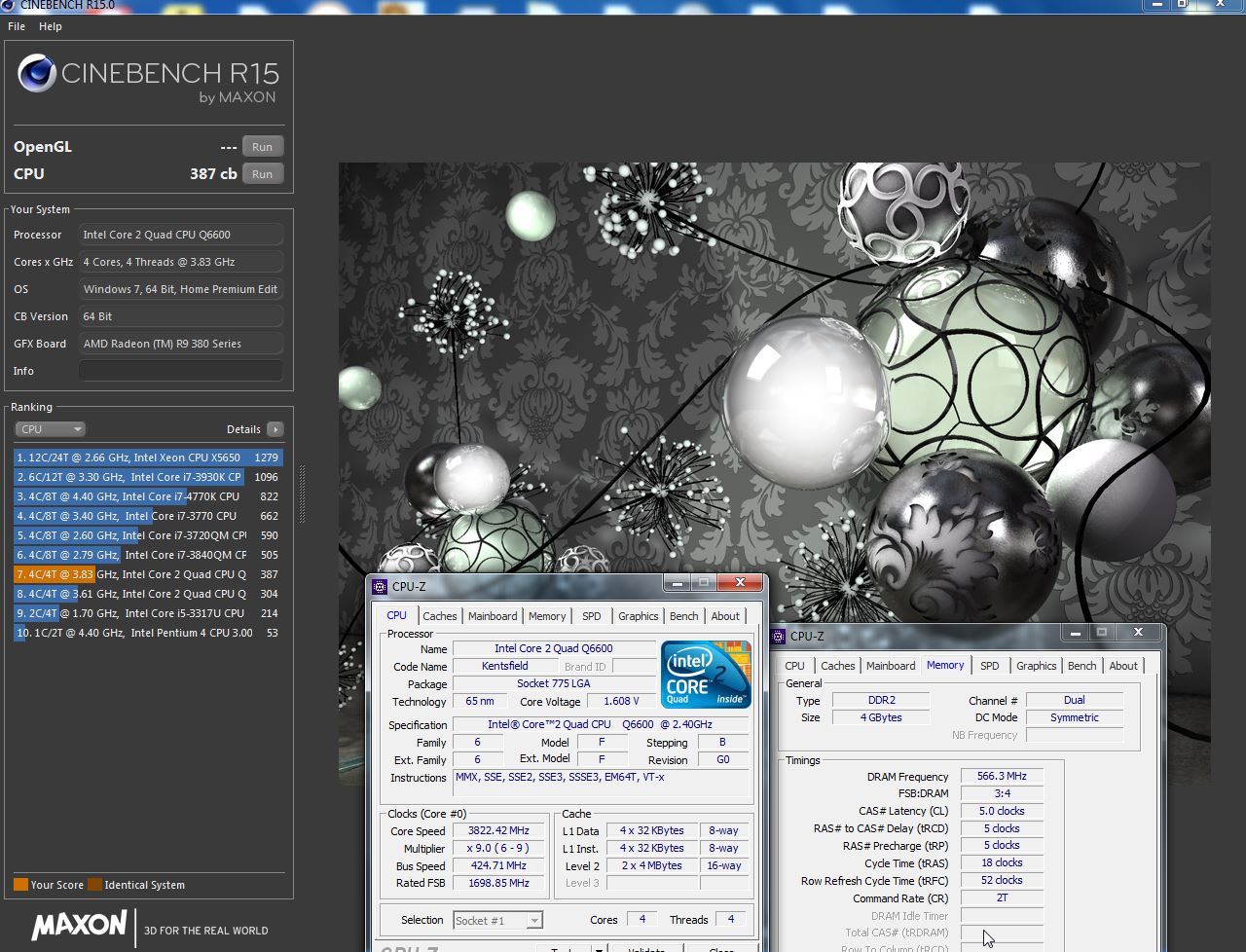
Task: Open SPD tab in CPU-Z memory window
Action: point(990,666)
